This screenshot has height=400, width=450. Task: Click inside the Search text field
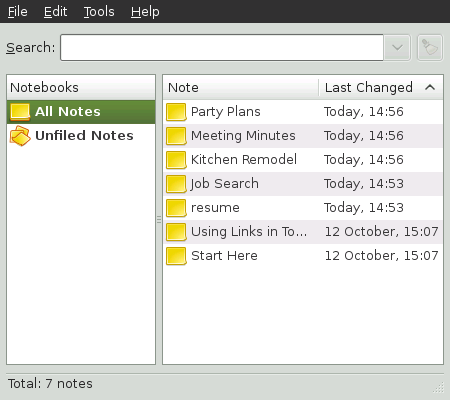point(222,47)
